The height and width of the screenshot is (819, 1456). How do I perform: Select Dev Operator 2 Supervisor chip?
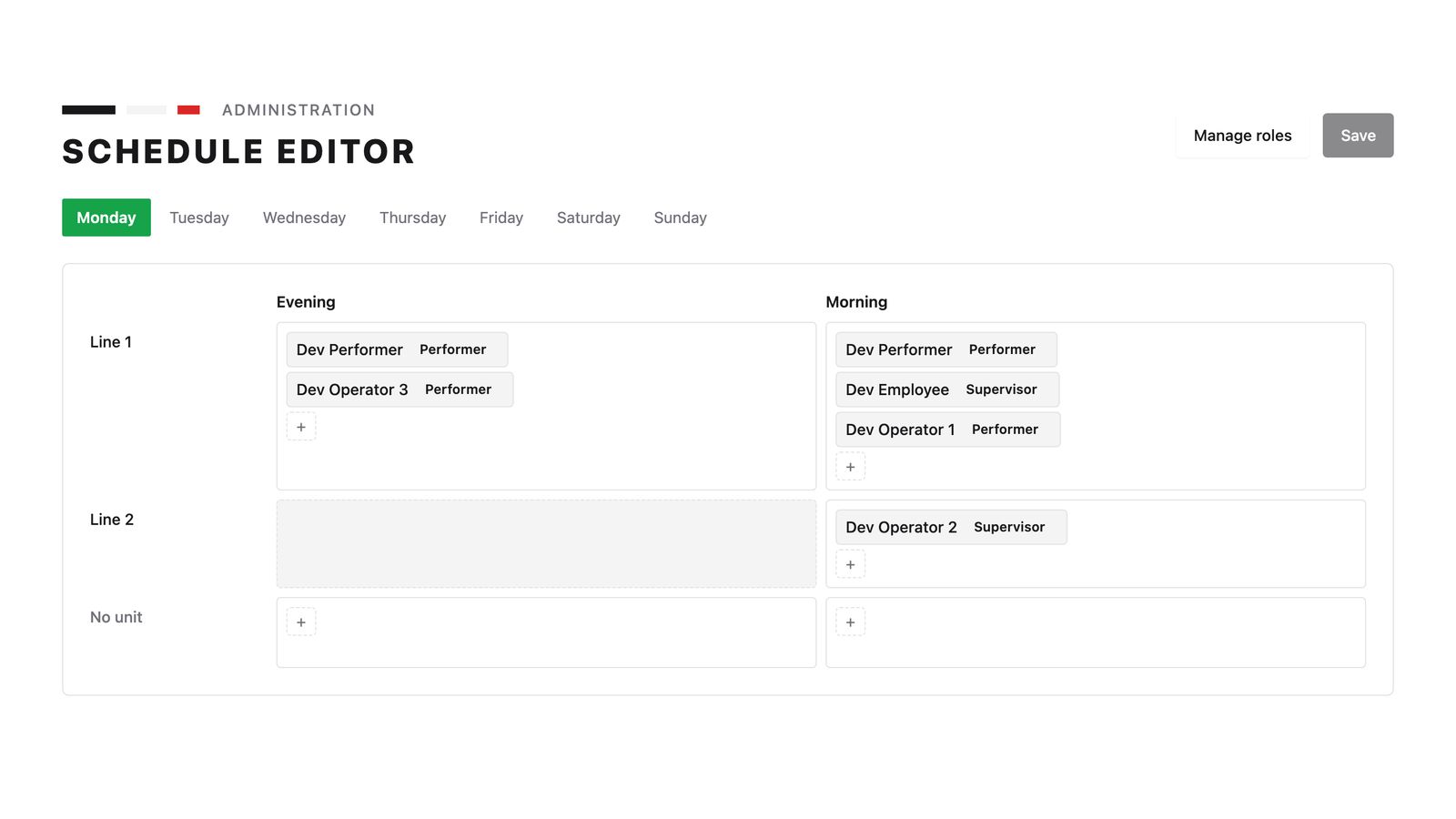coord(951,527)
